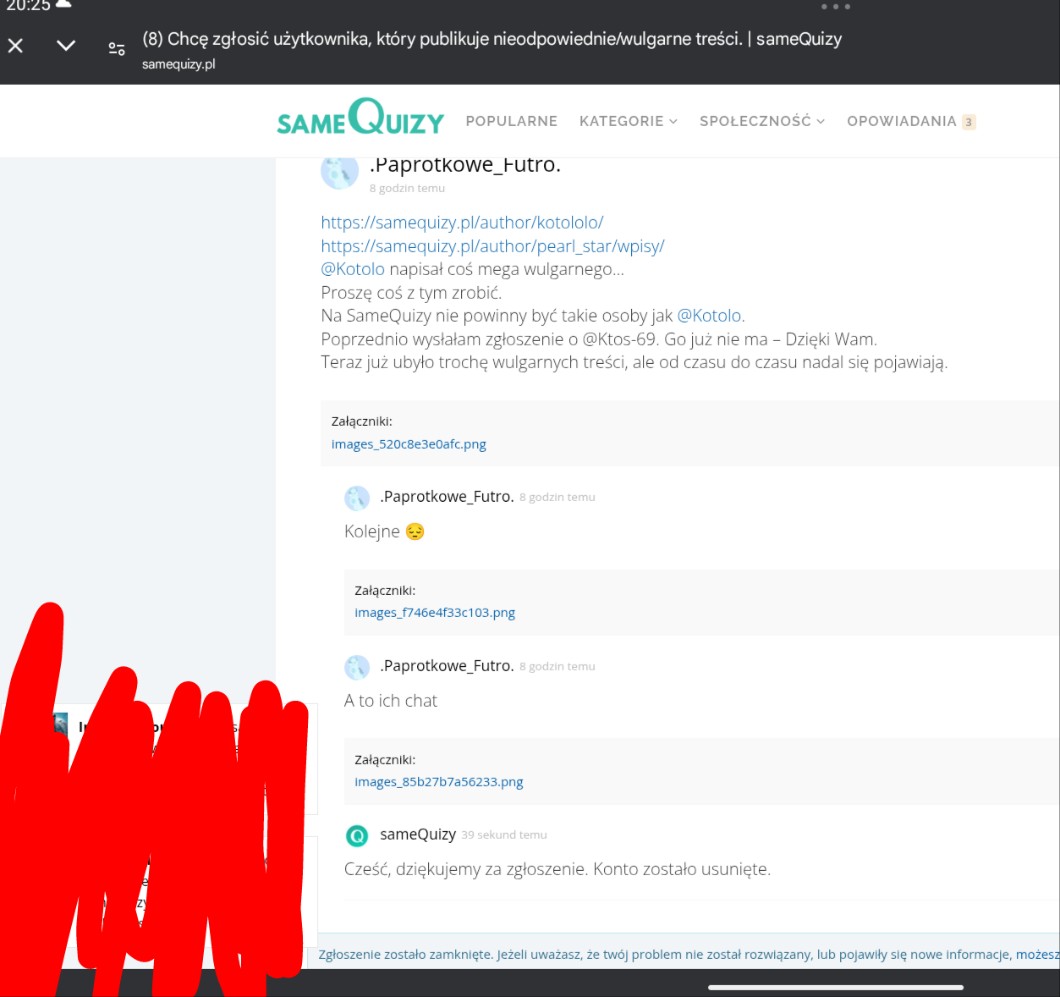
Task: Click avatar beside "A to ich chat" reply
Action: [x=357, y=667]
